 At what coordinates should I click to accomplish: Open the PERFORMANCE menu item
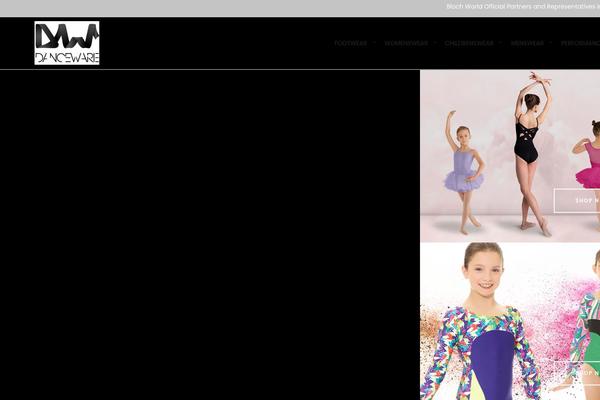pos(580,43)
